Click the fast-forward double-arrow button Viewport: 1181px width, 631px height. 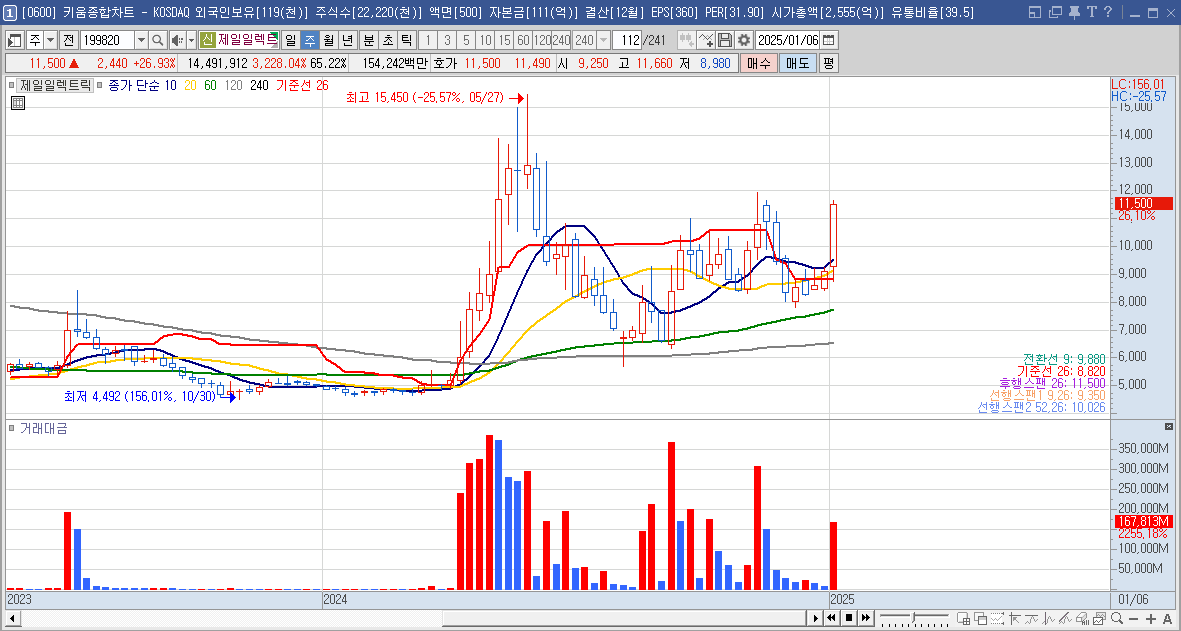(x=866, y=618)
